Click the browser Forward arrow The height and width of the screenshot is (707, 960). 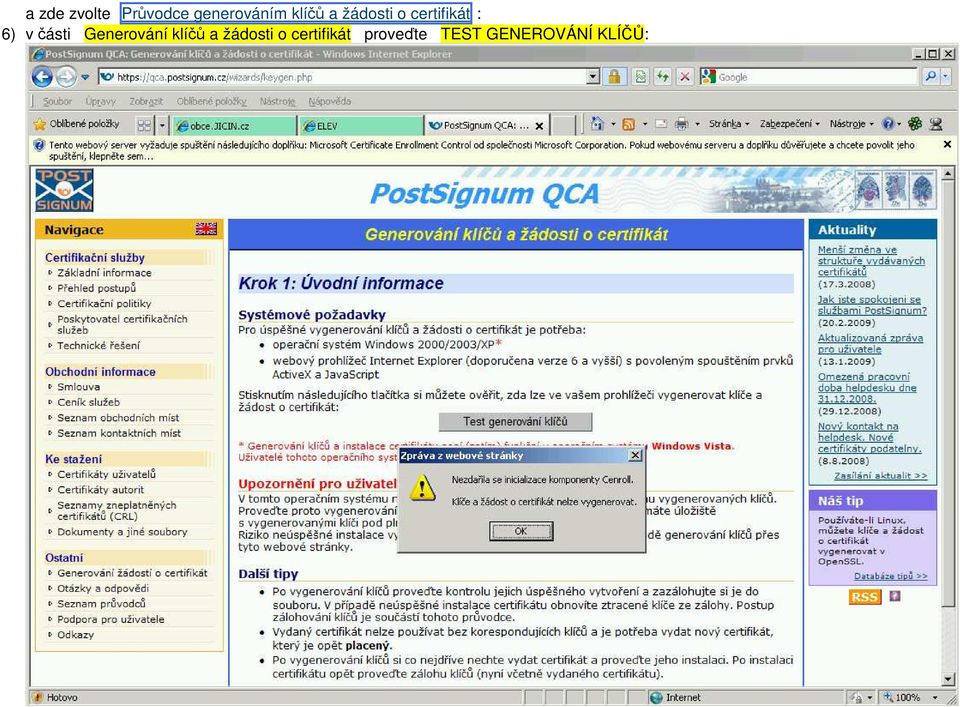click(x=66, y=77)
